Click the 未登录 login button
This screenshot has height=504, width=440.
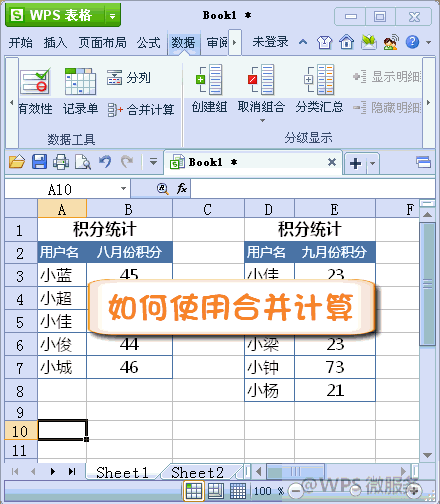270,42
